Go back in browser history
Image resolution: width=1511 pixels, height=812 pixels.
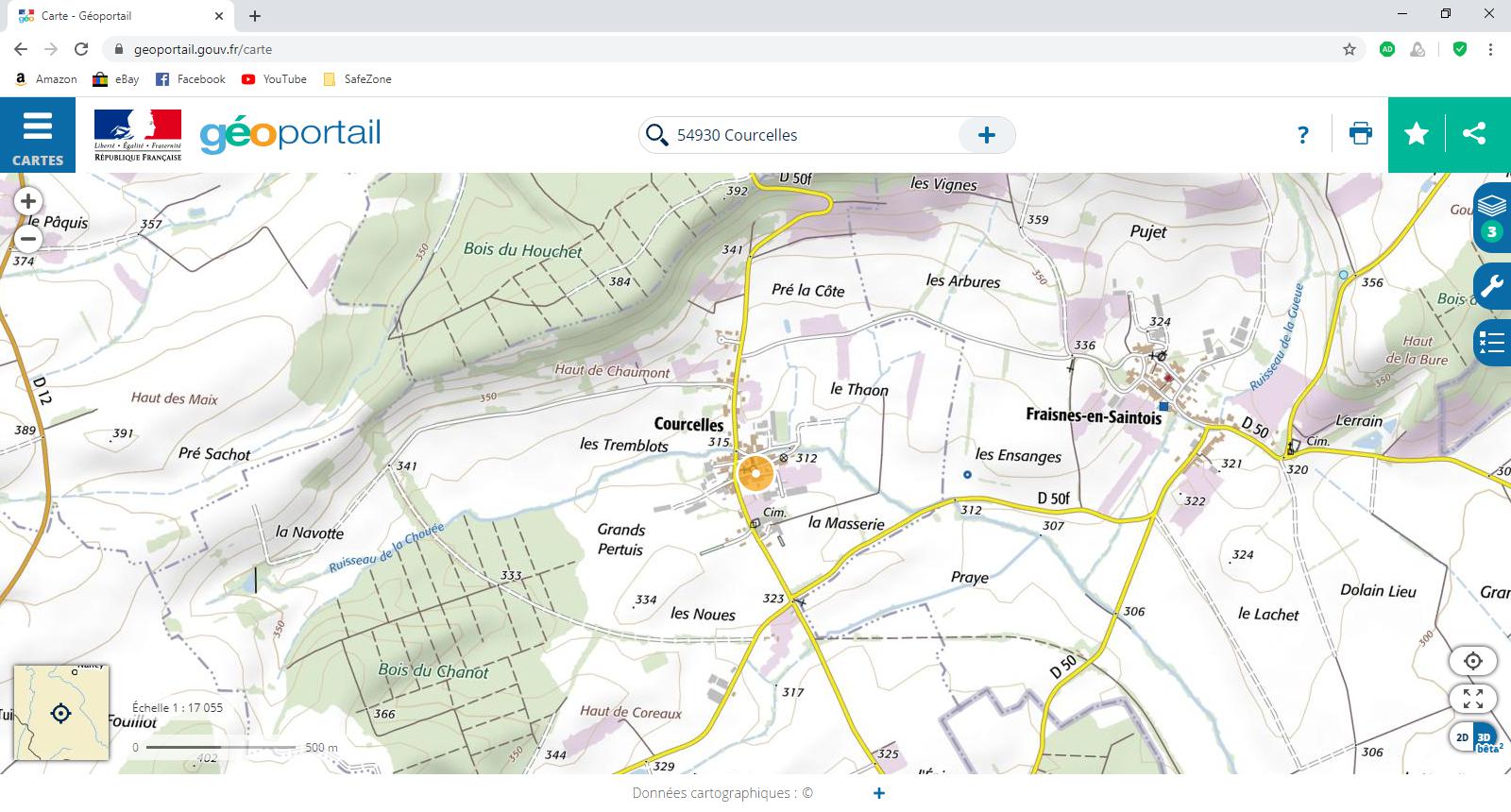click(21, 49)
